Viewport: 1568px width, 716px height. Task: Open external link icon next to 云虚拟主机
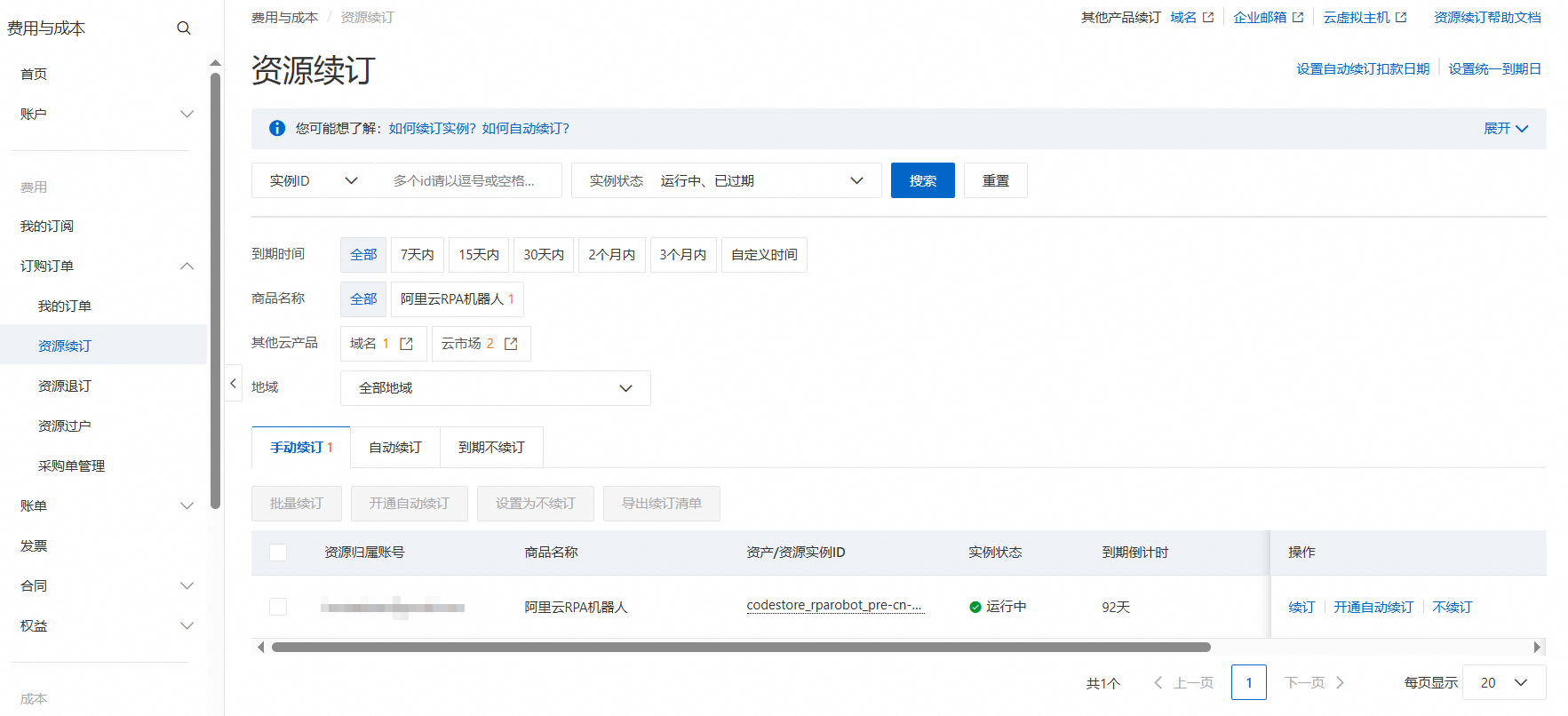click(1401, 18)
